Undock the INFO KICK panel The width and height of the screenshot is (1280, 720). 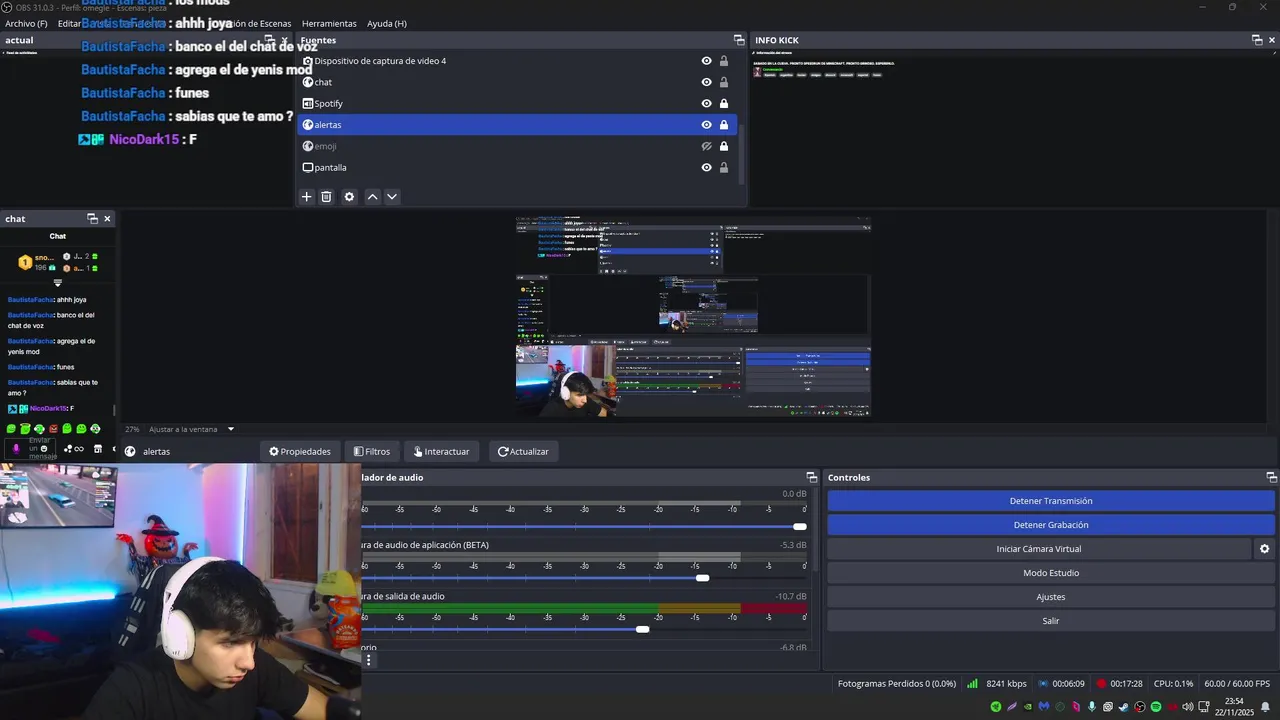1257,40
